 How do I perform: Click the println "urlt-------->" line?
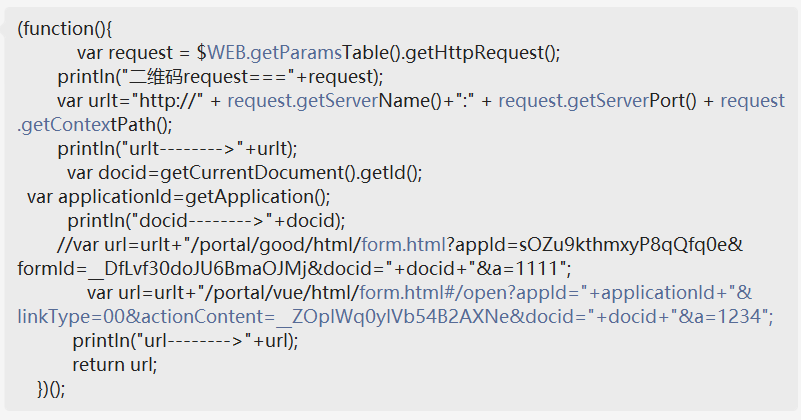[x=177, y=149]
